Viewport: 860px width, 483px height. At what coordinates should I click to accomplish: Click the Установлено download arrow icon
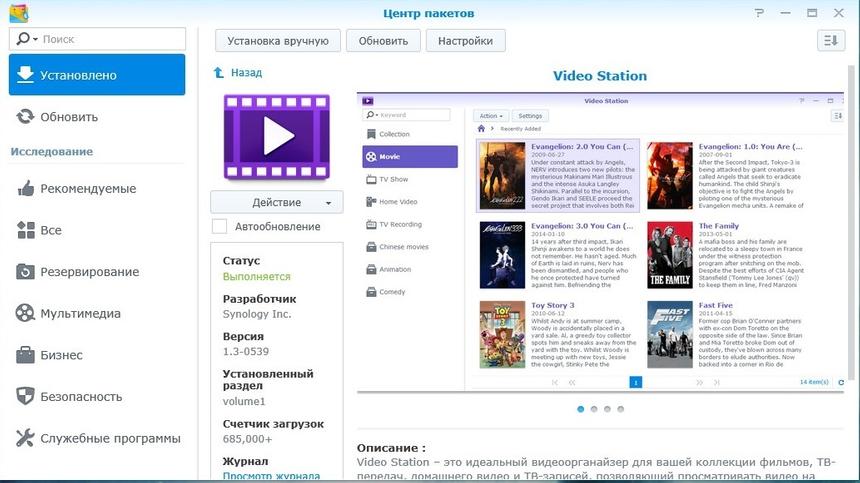25,75
